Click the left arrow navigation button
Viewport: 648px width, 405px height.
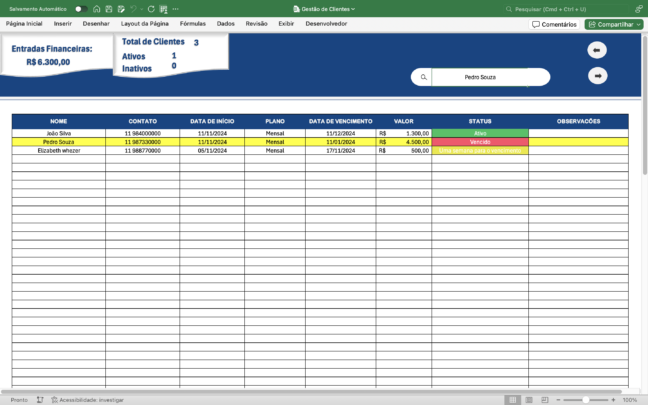597,50
